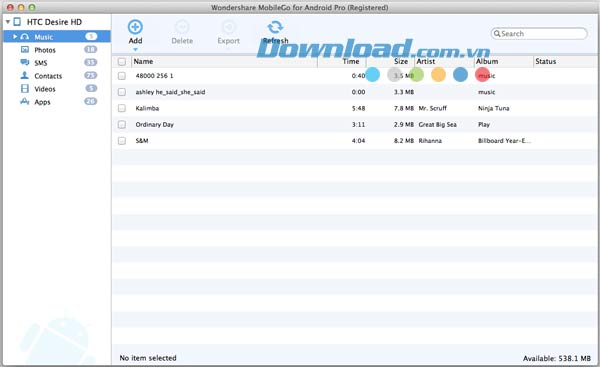
Task: Click the album Play
Action: coord(484,124)
